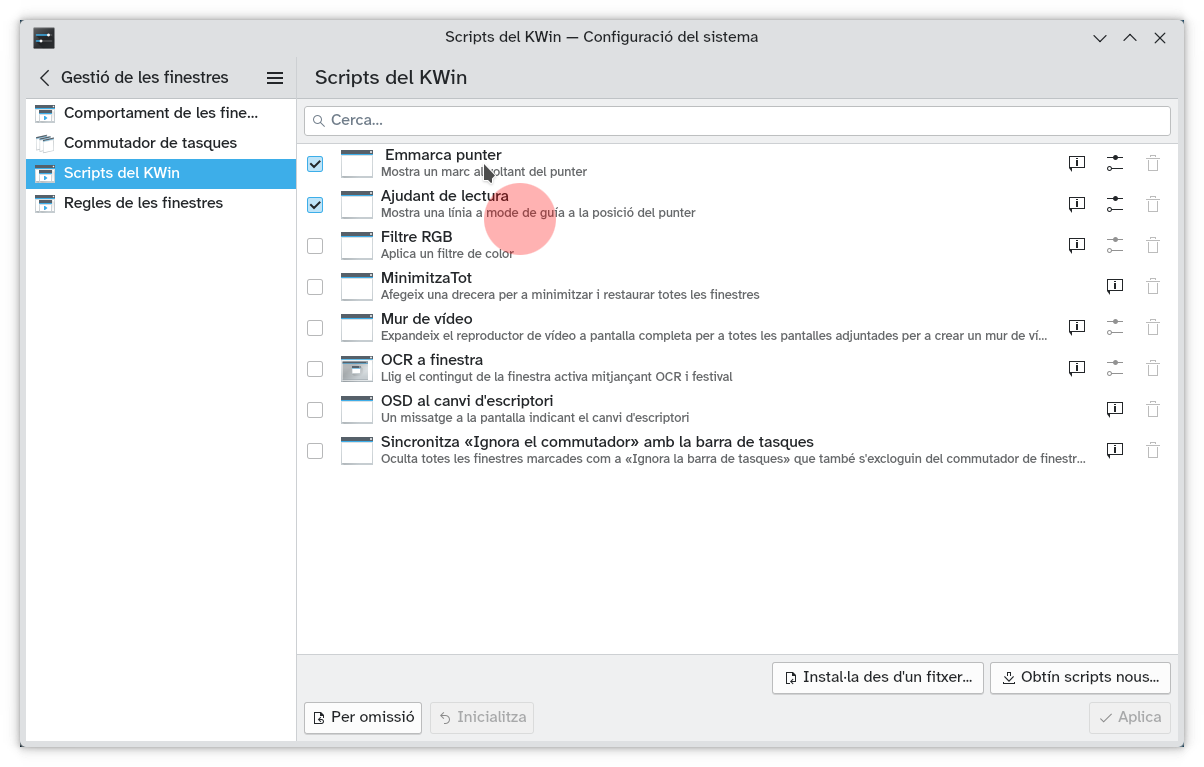Open OCR a finestra settings icon
Screen dimensions: 1204x767
point(1115,368)
